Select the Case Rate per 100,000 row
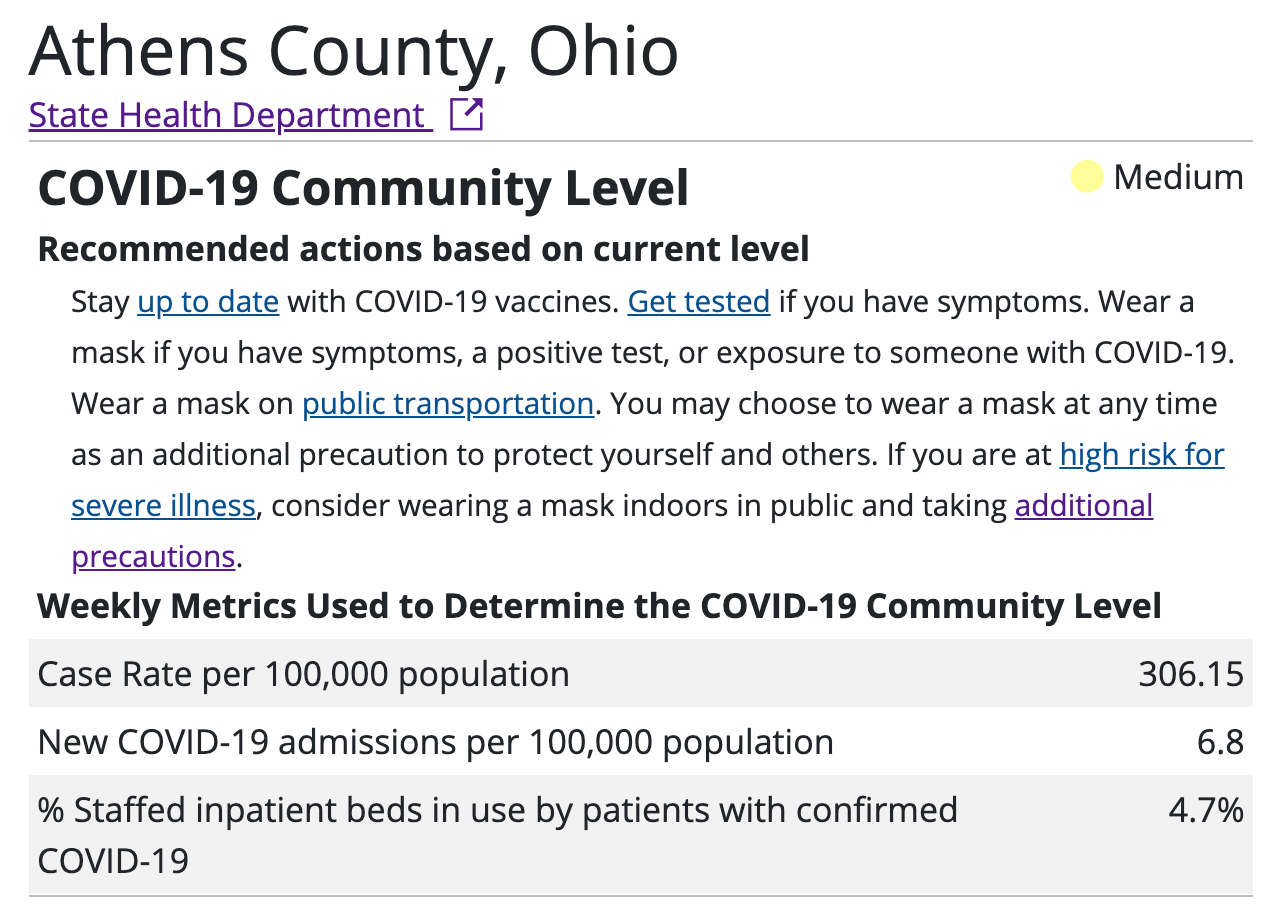Screen dimensions: 1272x918 pos(640,674)
